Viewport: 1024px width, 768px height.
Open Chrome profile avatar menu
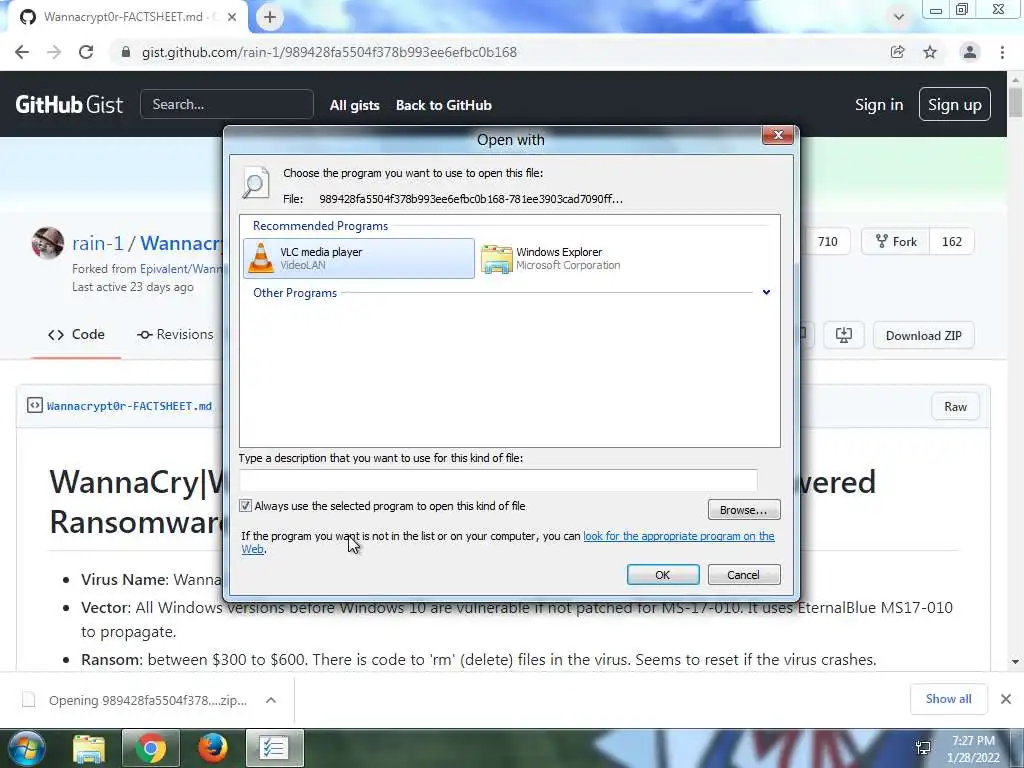click(x=970, y=52)
